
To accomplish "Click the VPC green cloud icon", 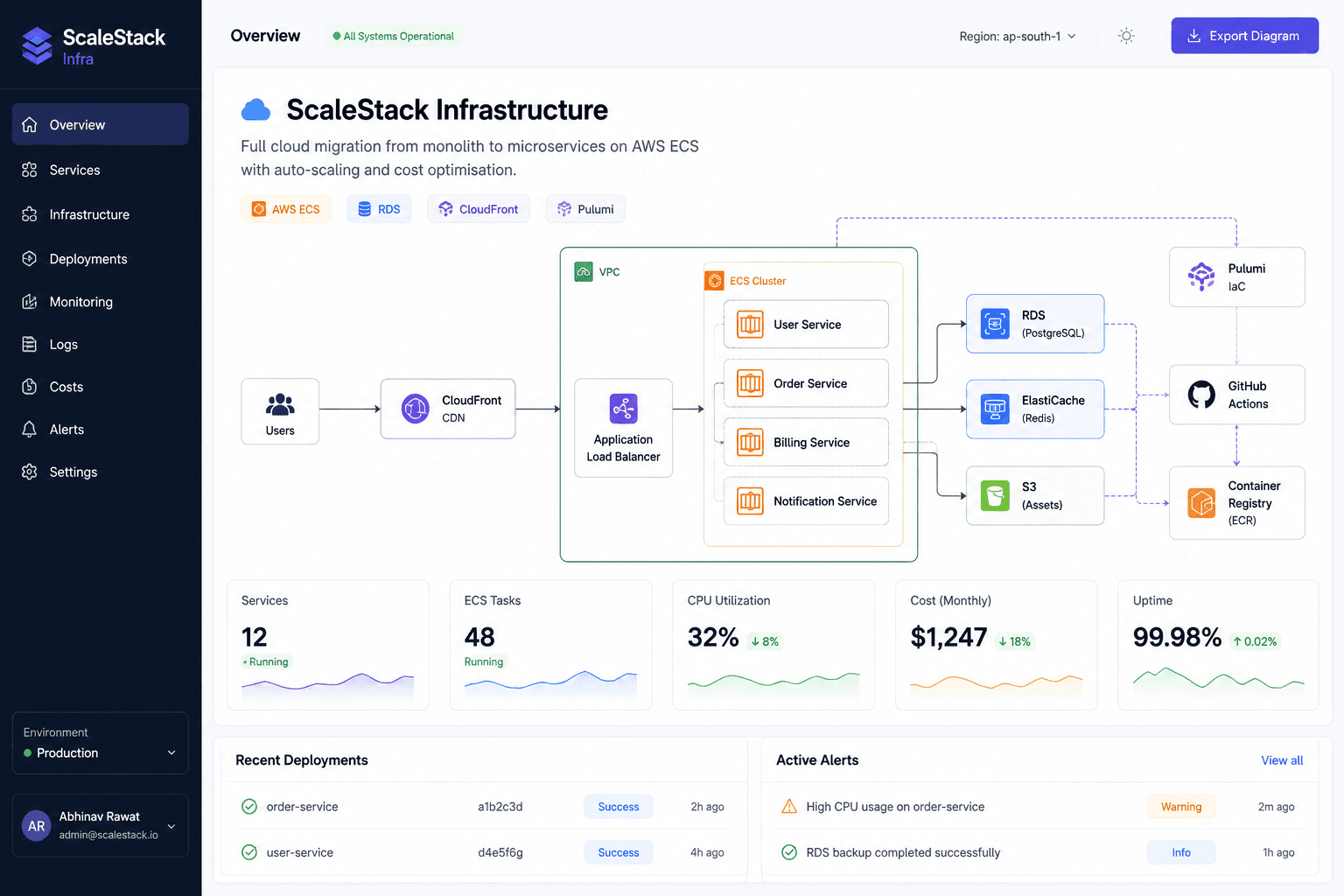I will tap(584, 272).
